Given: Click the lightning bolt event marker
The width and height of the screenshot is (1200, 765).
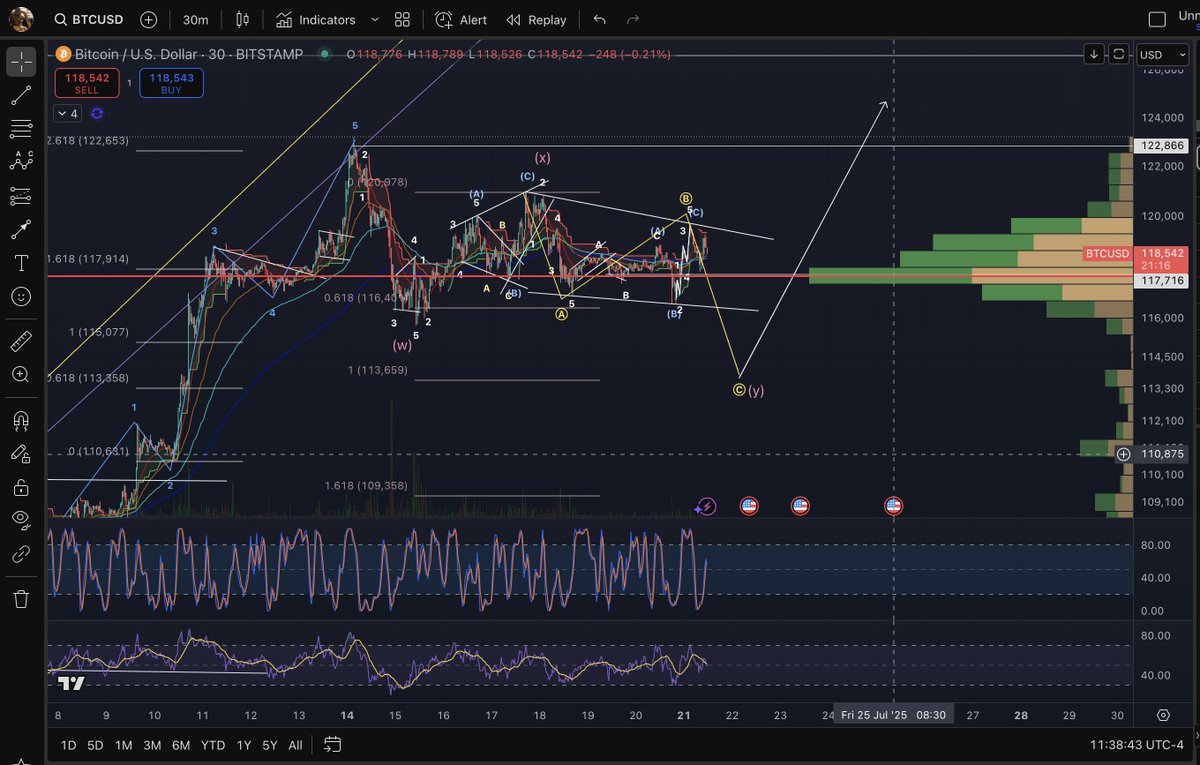Looking at the screenshot, I should click(x=707, y=506).
